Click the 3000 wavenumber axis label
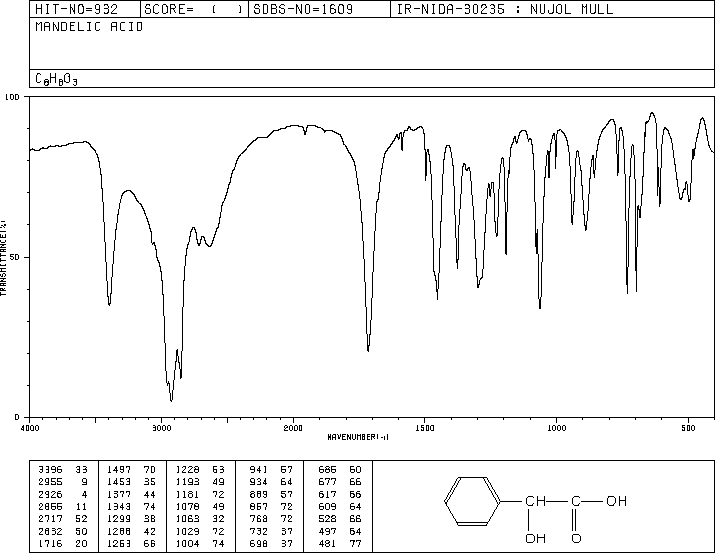Viewport: 715px width, 553px height. [161, 428]
